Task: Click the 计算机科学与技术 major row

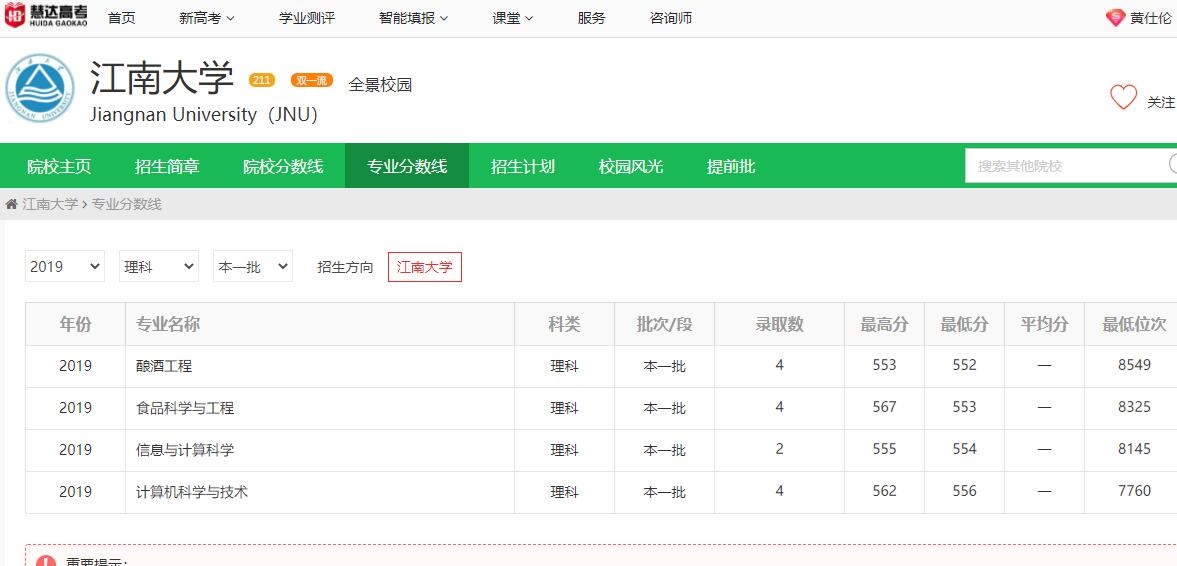Action: pyautogui.click(x=601, y=492)
